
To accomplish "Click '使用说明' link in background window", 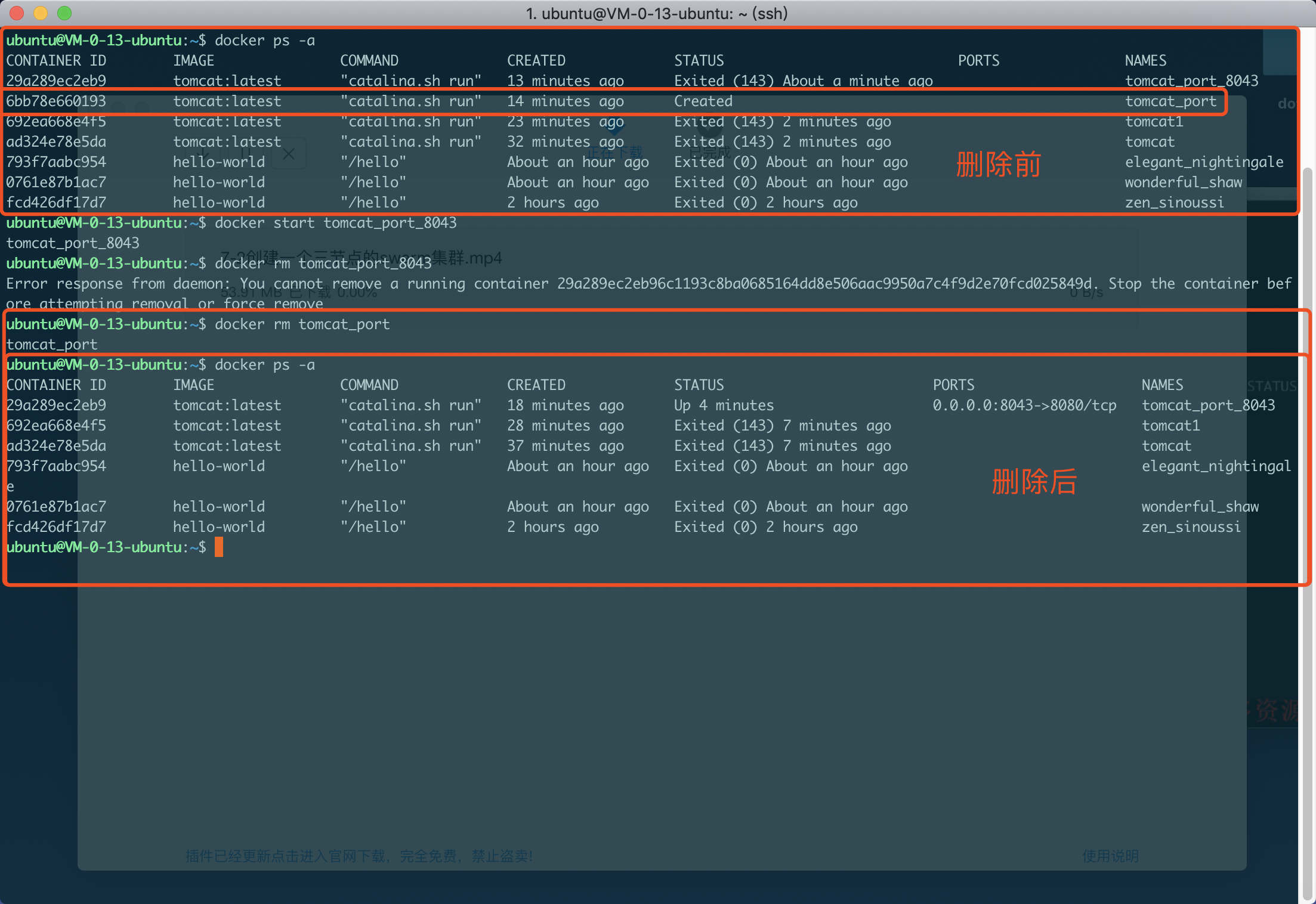I will pyautogui.click(x=1110, y=856).
